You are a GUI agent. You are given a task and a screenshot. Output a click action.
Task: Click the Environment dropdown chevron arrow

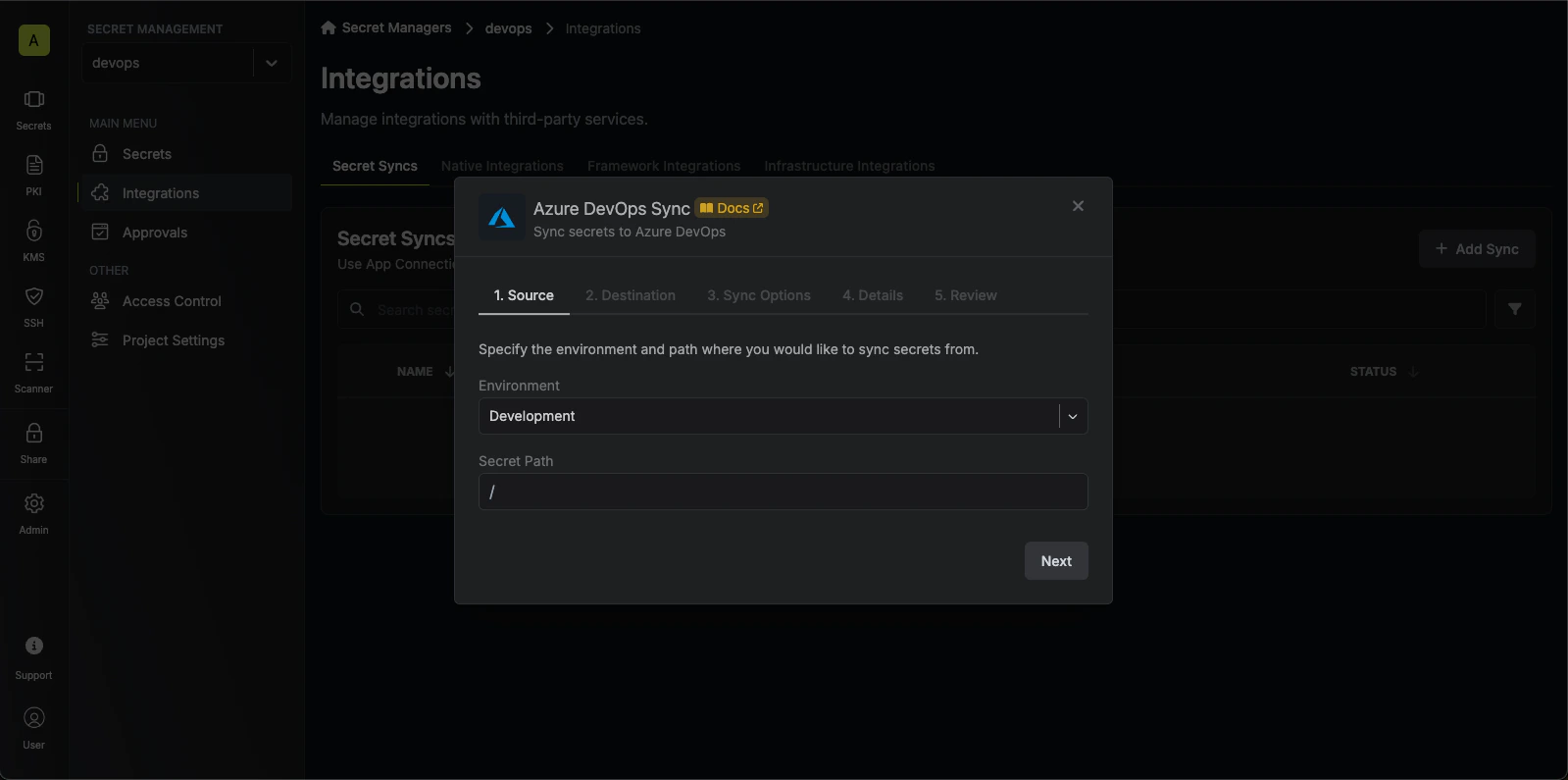pyautogui.click(x=1073, y=416)
